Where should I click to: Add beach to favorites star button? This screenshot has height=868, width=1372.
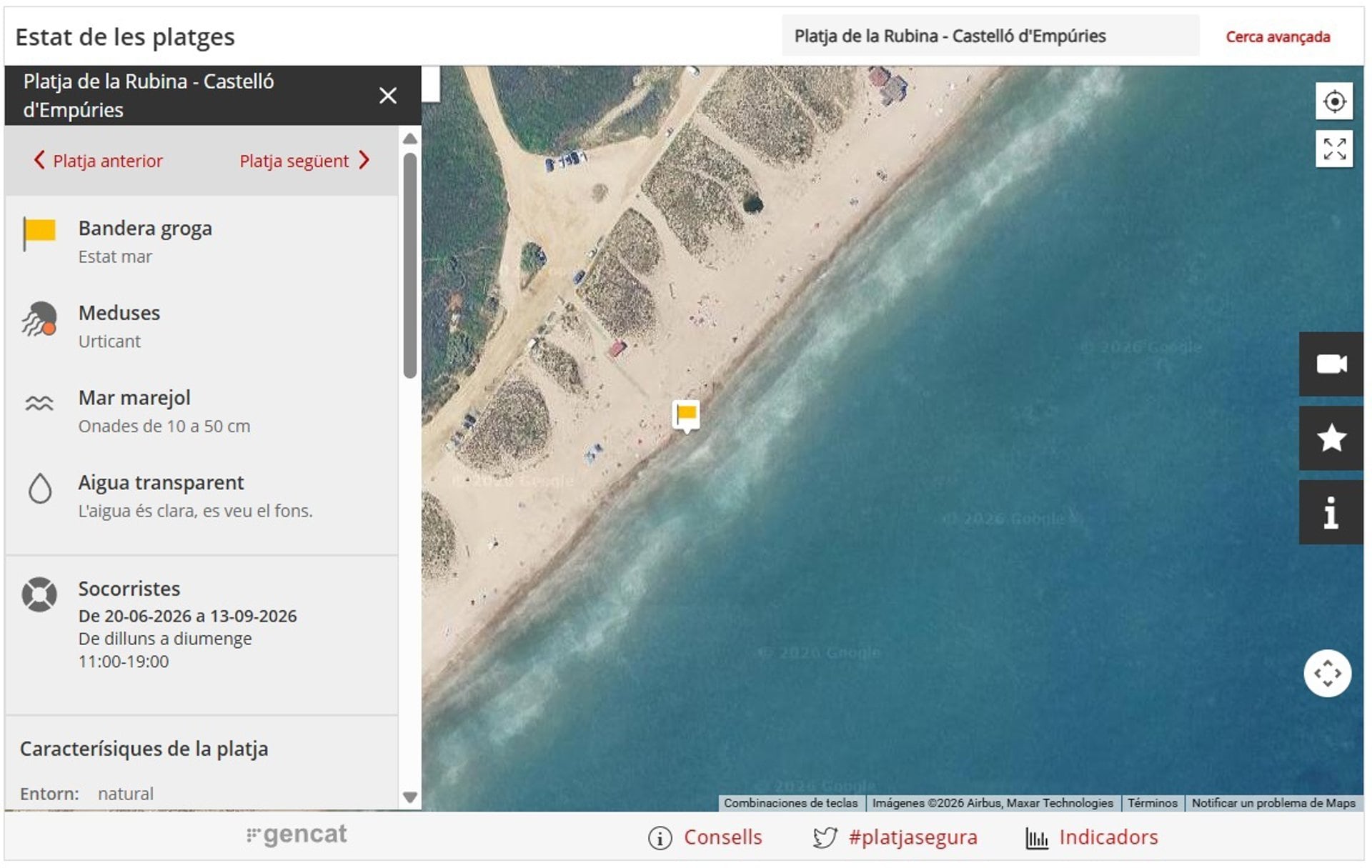[x=1331, y=438]
